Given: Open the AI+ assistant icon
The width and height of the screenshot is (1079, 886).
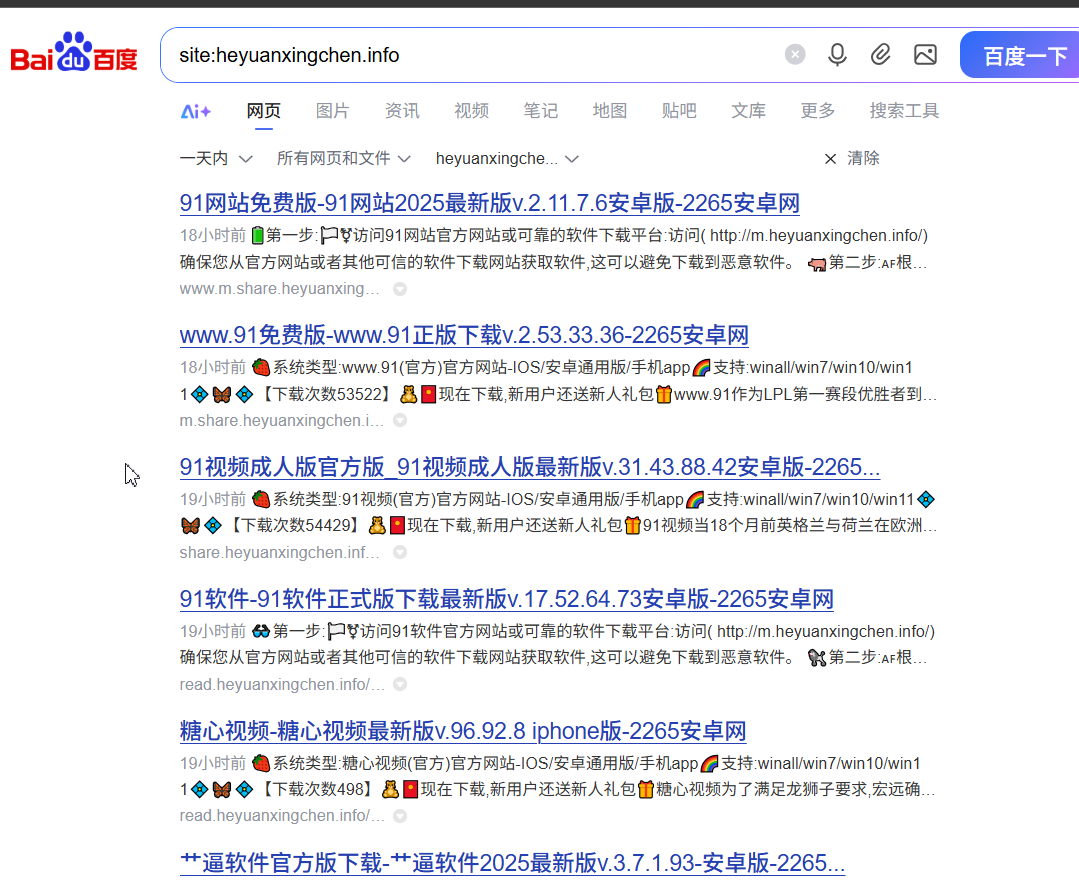Looking at the screenshot, I should [x=196, y=111].
